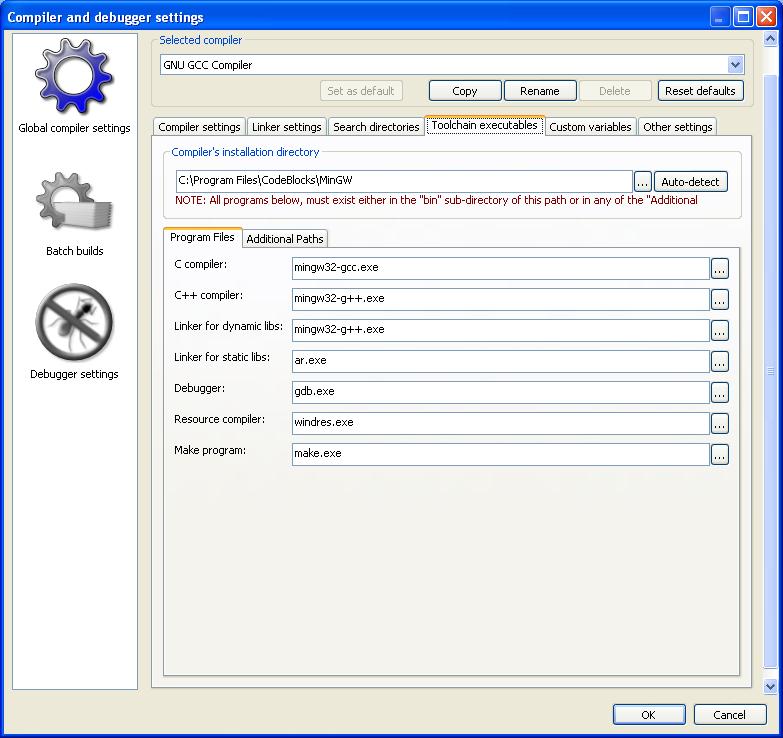Image resolution: width=783 pixels, height=738 pixels.
Task: Click the Rename compiler button
Action: click(x=540, y=91)
